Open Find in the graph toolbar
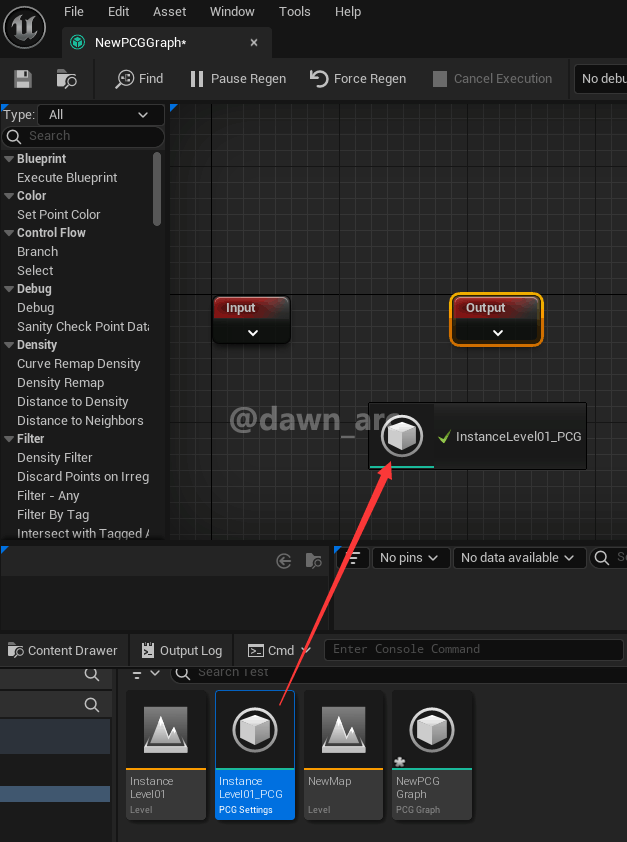 139,79
